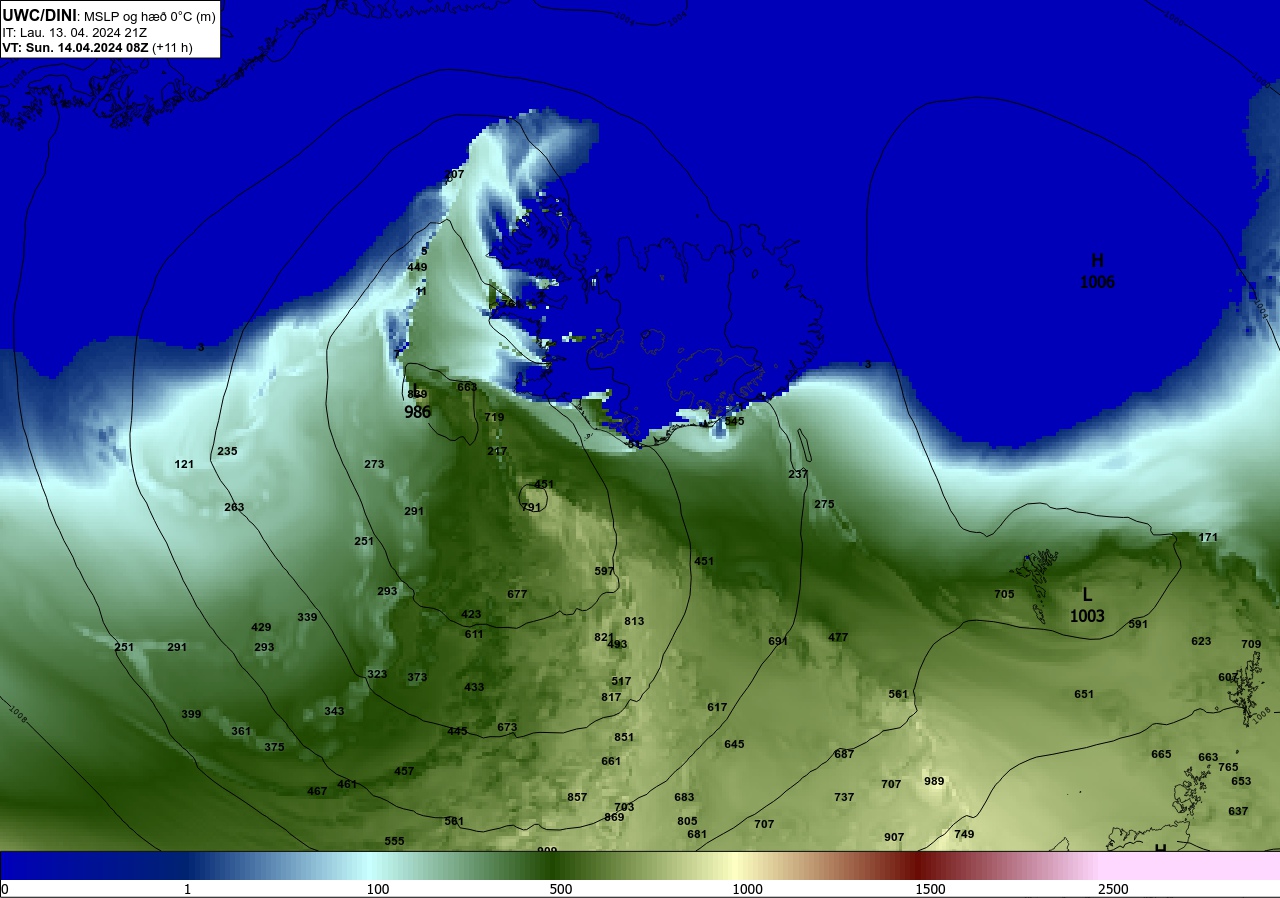Screen dimensions: 1280x898
Task: Click the height value '597'
Action: tap(604, 571)
